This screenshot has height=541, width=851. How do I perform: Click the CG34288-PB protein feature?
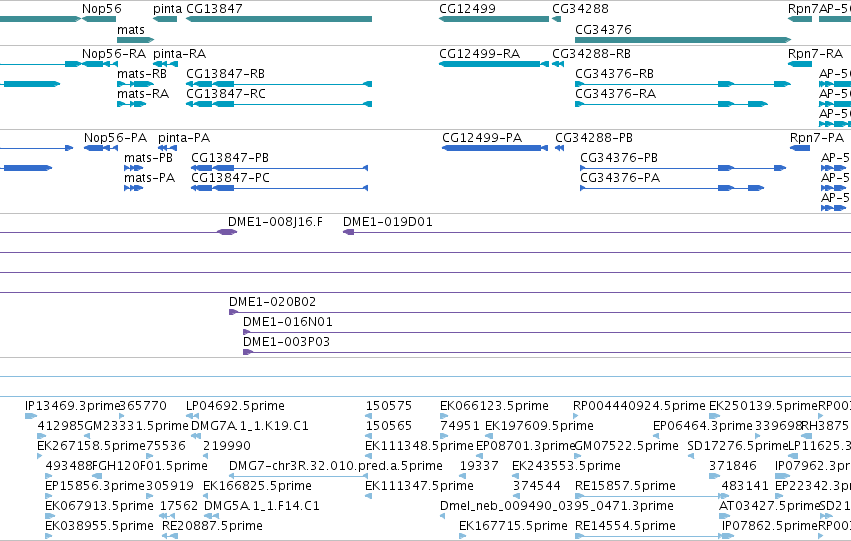tap(560, 148)
